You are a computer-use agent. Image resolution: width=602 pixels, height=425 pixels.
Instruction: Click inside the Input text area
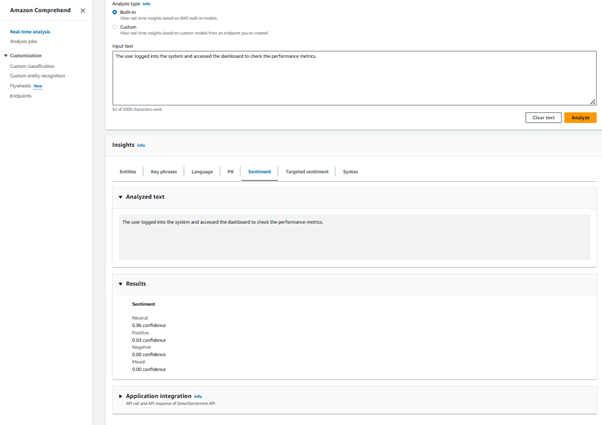[x=354, y=78]
